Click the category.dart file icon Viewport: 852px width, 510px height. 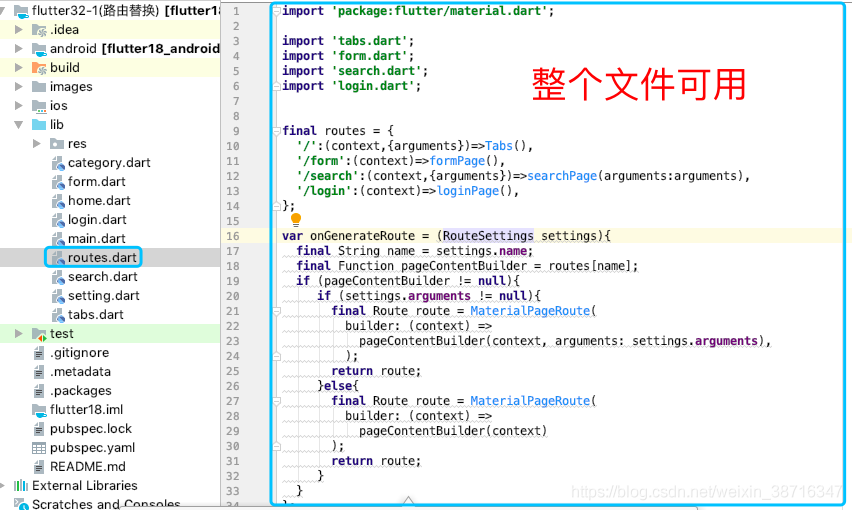coord(58,163)
